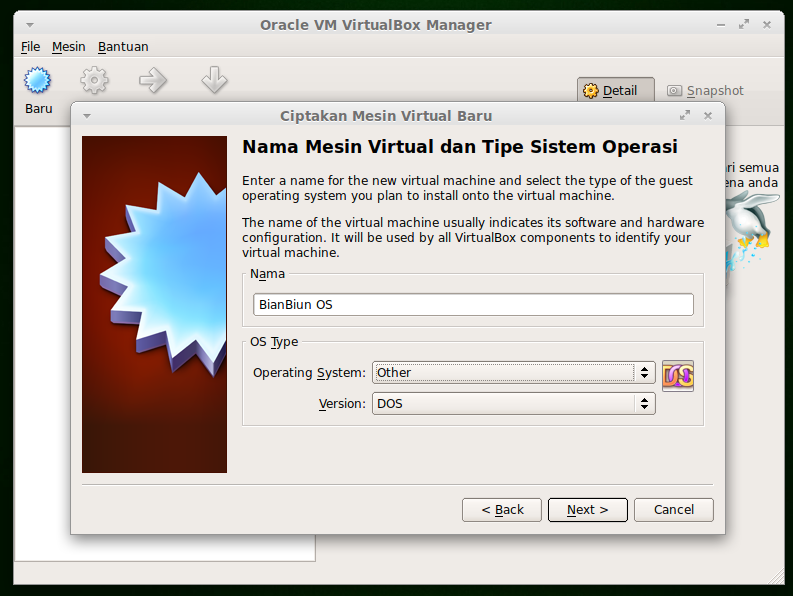Cancel the new virtual machine wizard

[x=674, y=510]
